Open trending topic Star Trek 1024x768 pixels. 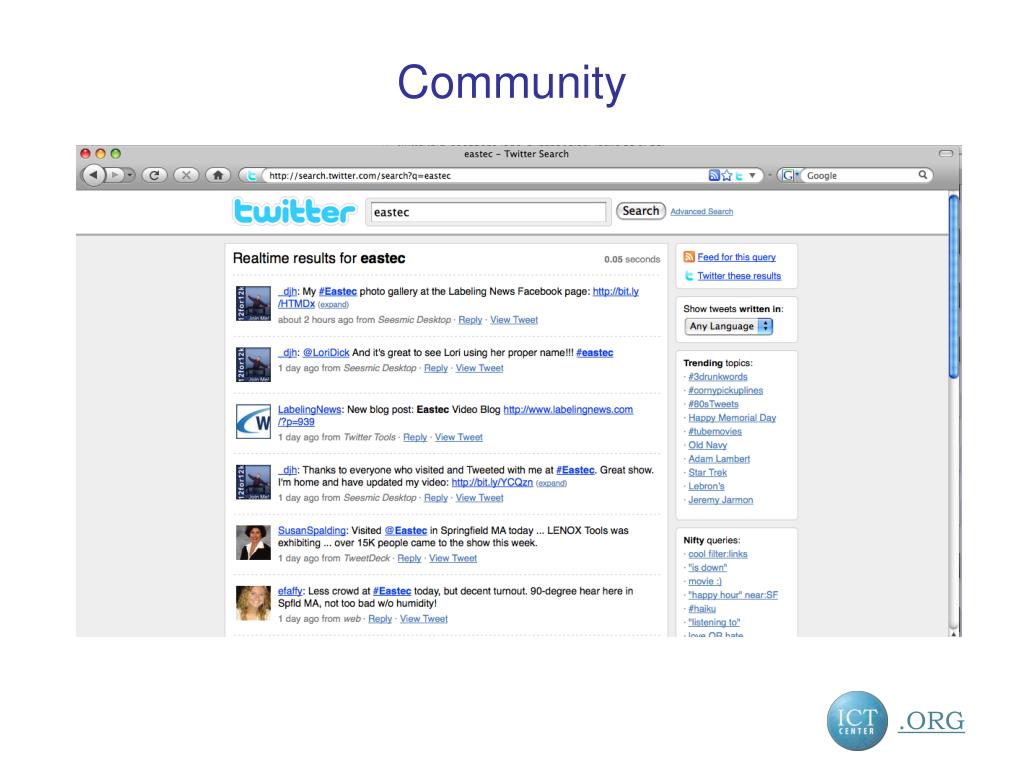tap(707, 473)
